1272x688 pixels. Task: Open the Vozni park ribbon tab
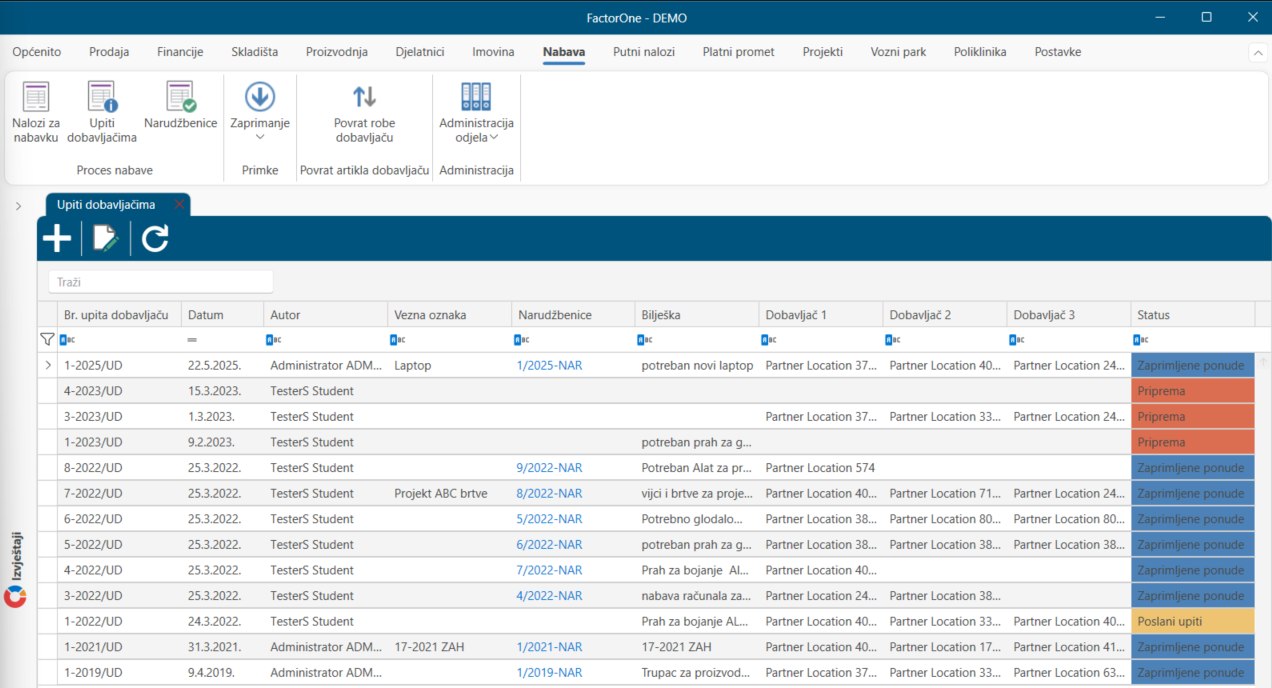pyautogui.click(x=898, y=52)
